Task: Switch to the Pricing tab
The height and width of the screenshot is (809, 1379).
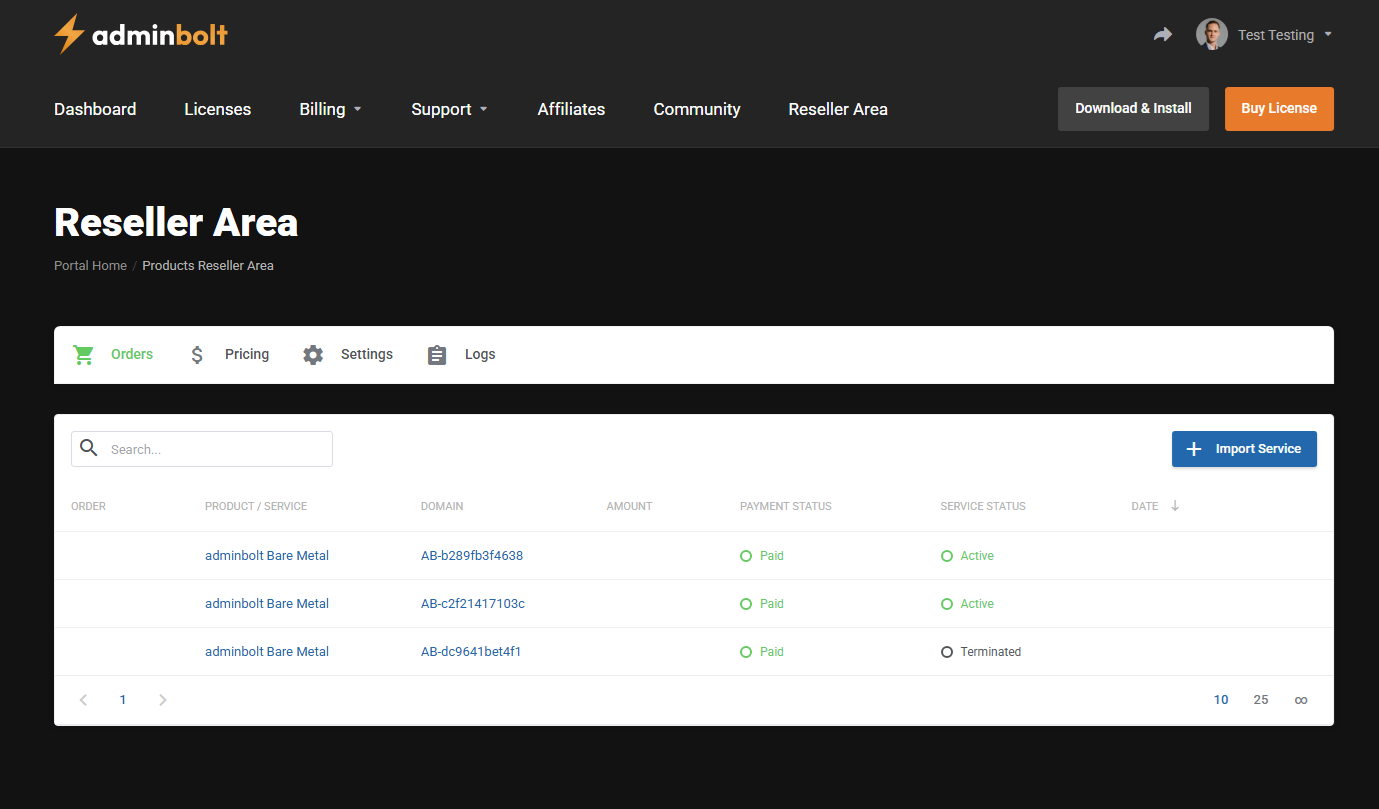Action: pyautogui.click(x=247, y=354)
